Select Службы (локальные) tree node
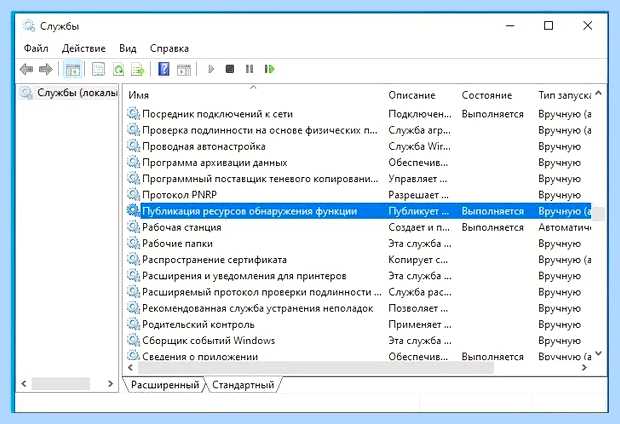 70,93
